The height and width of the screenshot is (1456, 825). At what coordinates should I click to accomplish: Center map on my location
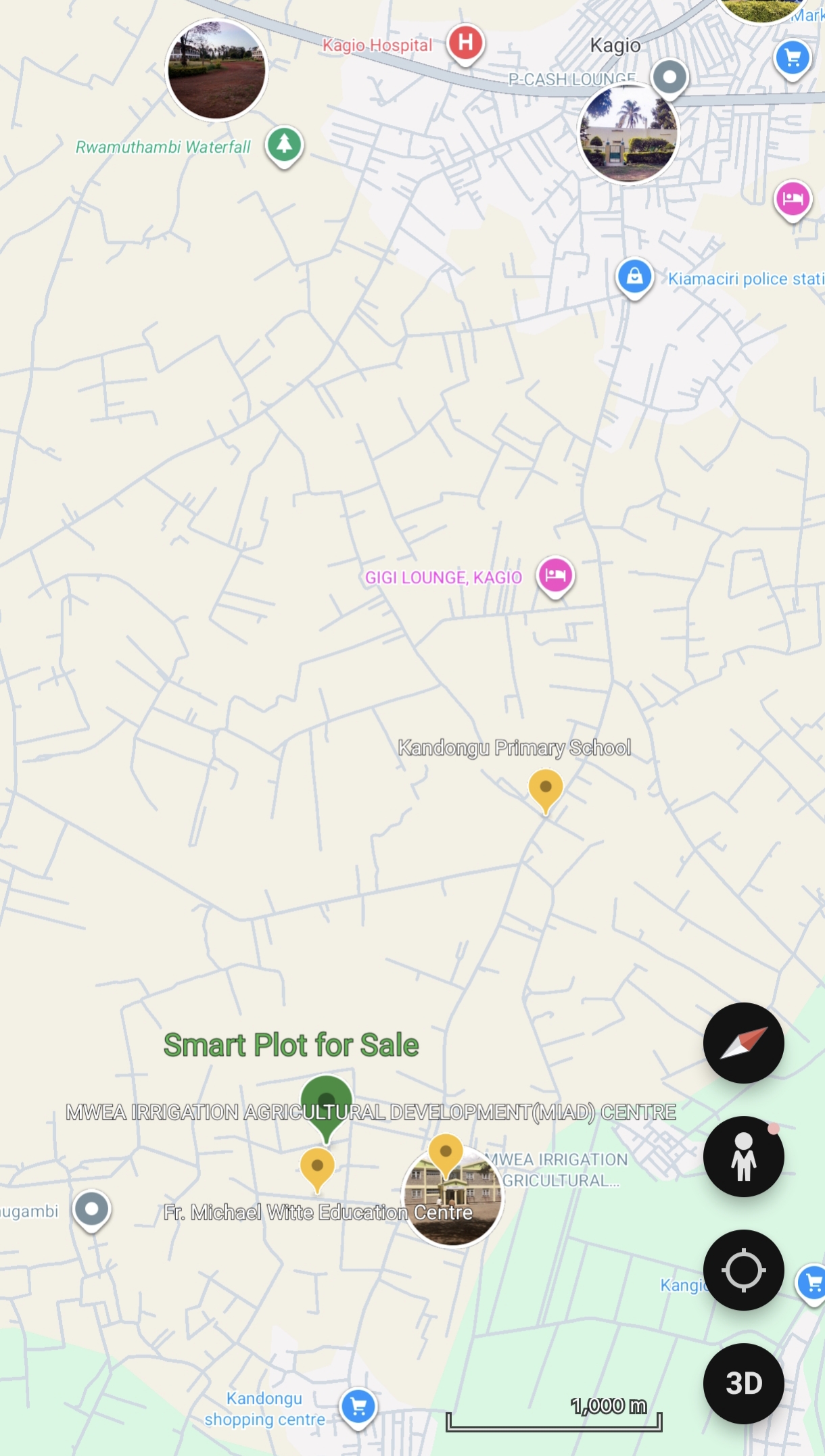click(743, 1270)
